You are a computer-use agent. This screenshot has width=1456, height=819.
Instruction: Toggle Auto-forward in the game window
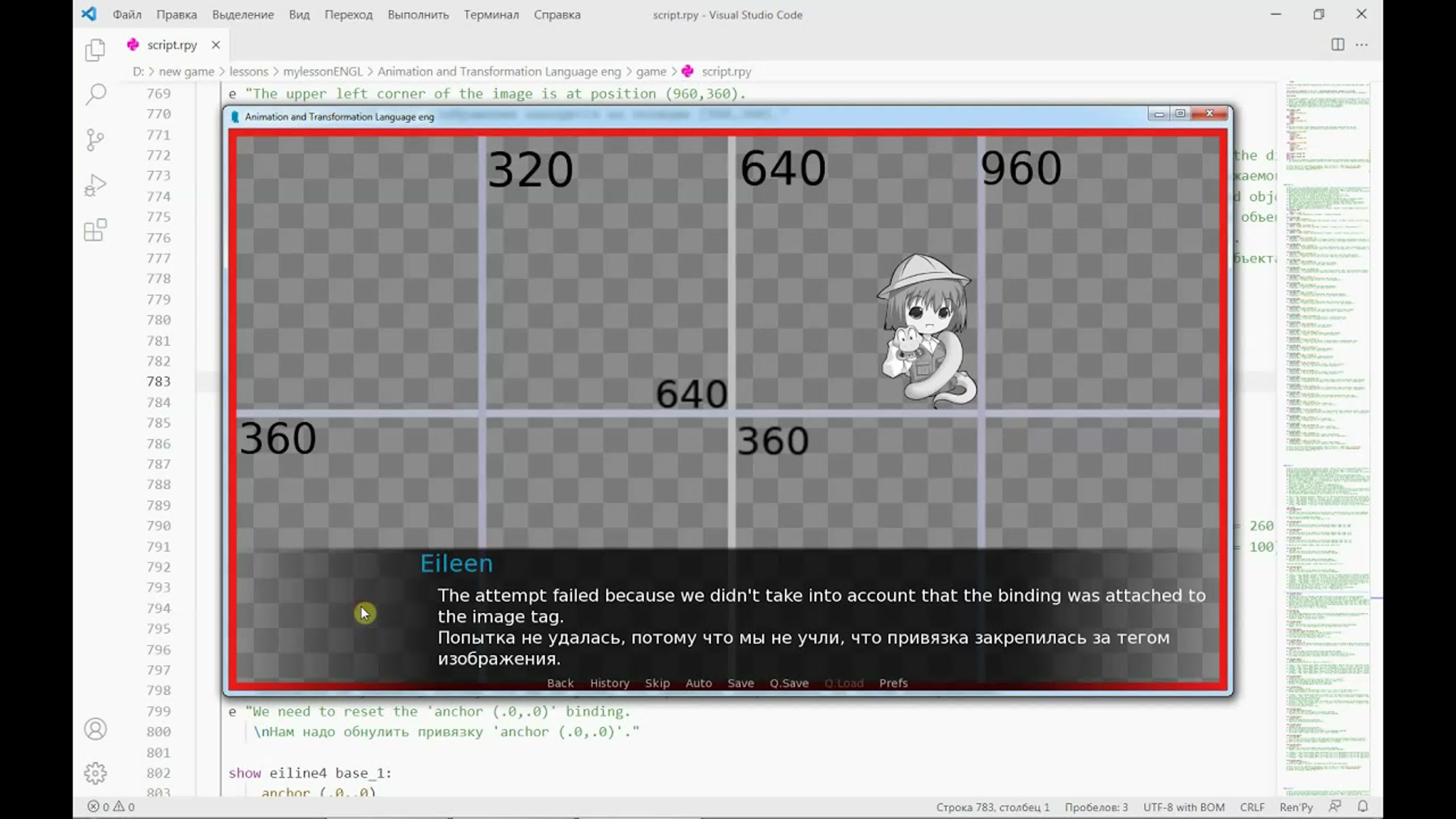(x=698, y=683)
